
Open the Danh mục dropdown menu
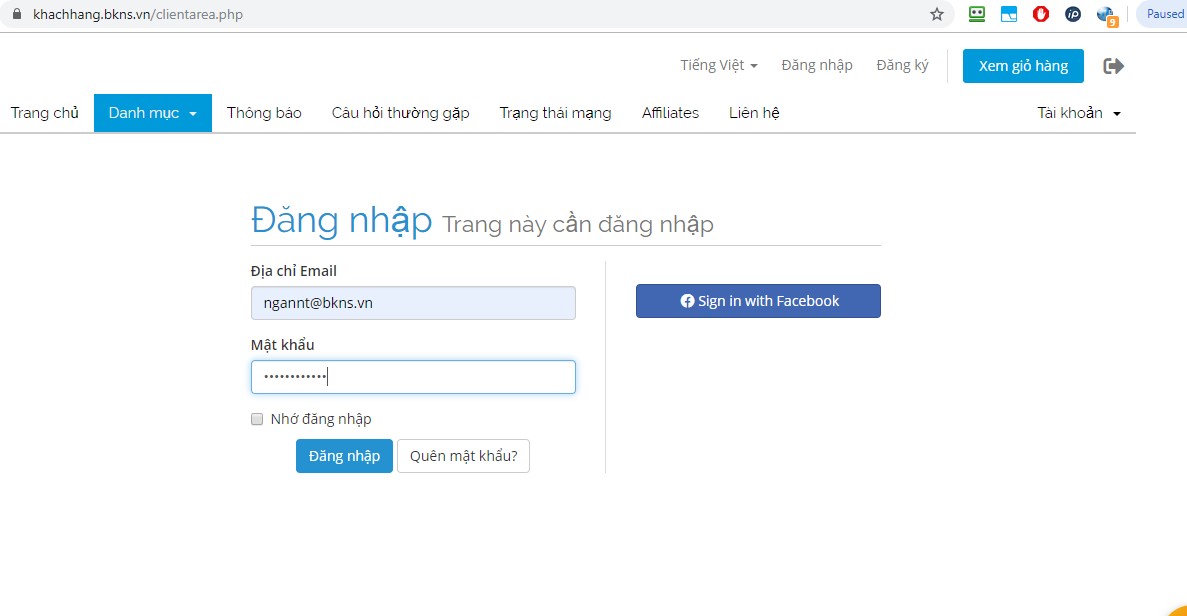tap(152, 113)
